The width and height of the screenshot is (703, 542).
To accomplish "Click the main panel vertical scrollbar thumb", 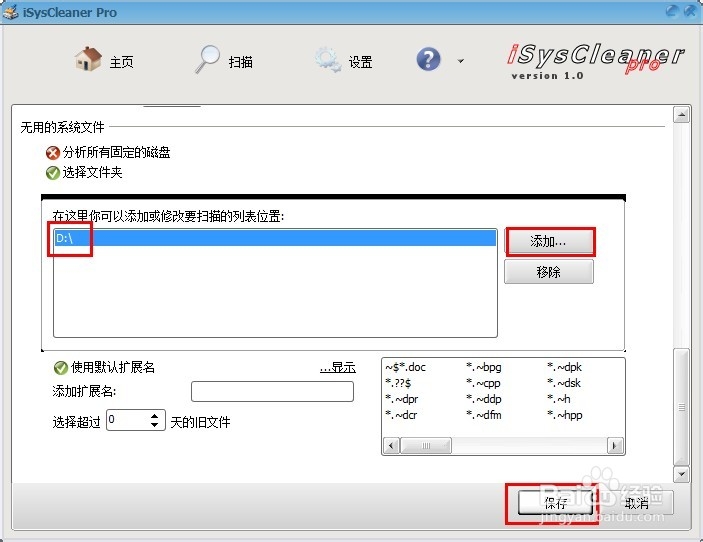I will click(681, 407).
